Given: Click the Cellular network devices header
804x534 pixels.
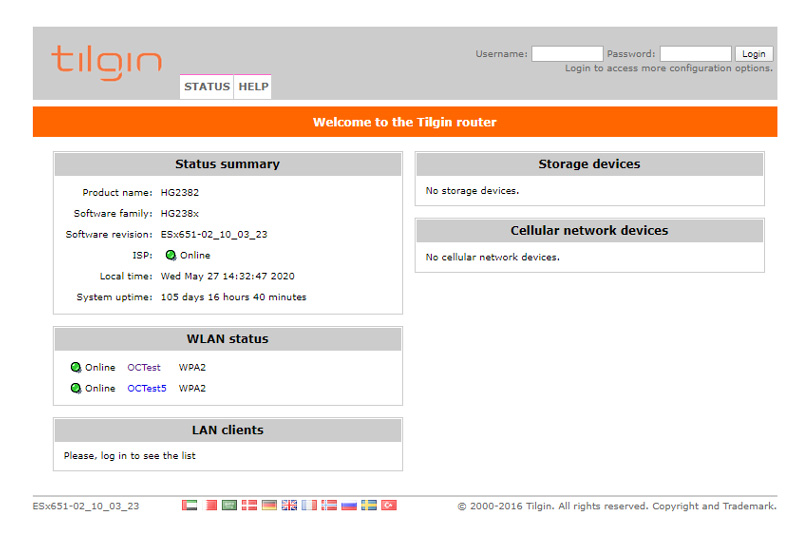Looking at the screenshot, I should coord(589,231).
